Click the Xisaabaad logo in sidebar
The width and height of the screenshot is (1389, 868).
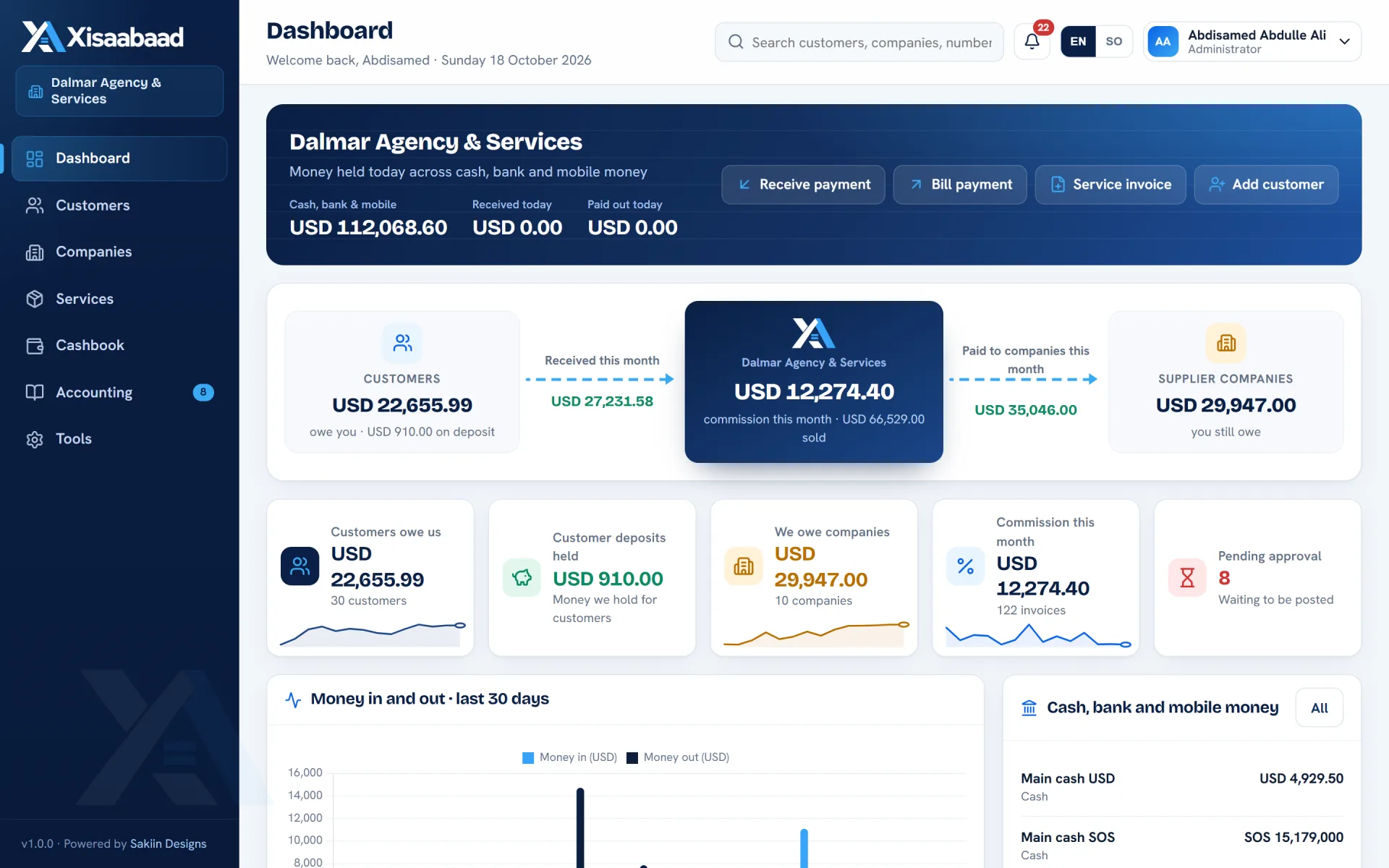(103, 36)
